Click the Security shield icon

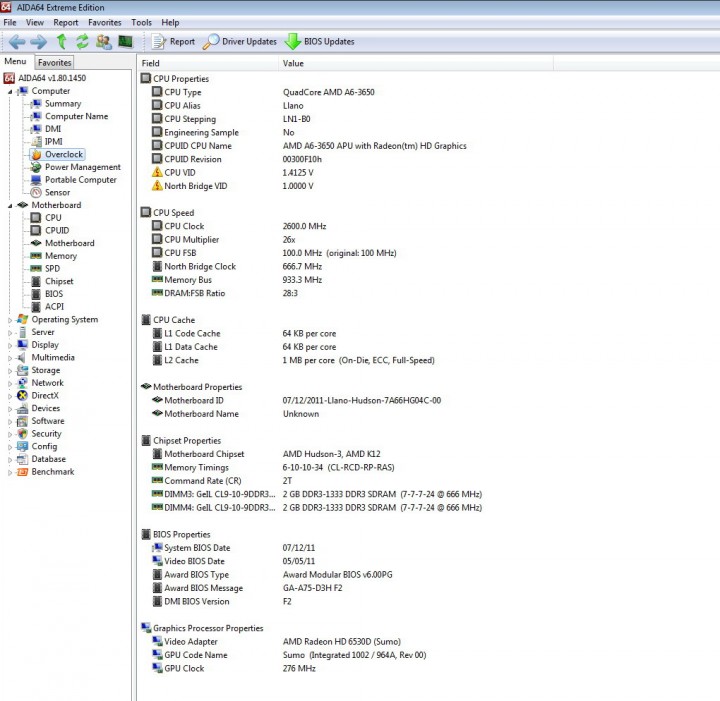[x=22, y=434]
